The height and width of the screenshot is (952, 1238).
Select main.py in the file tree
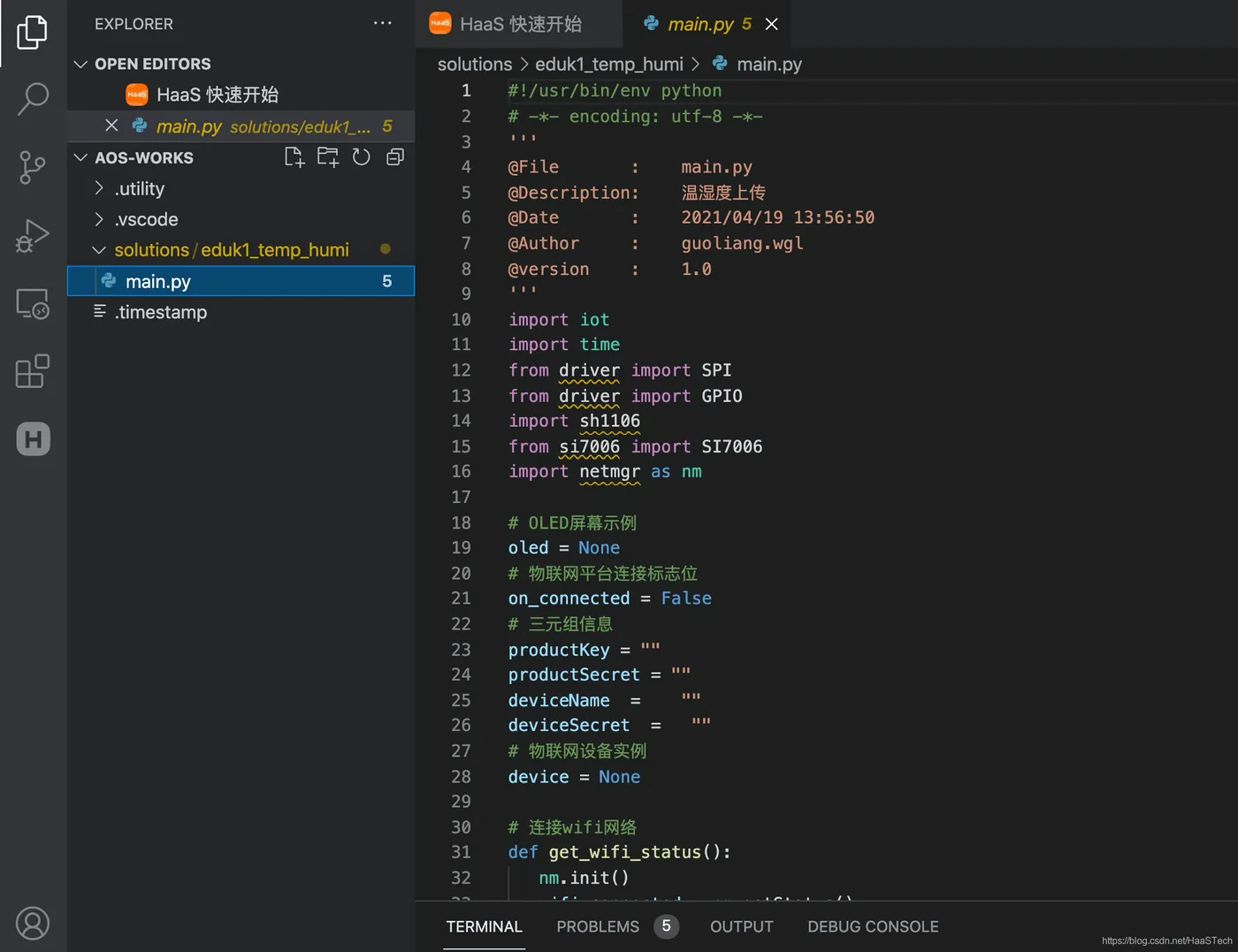(241, 281)
